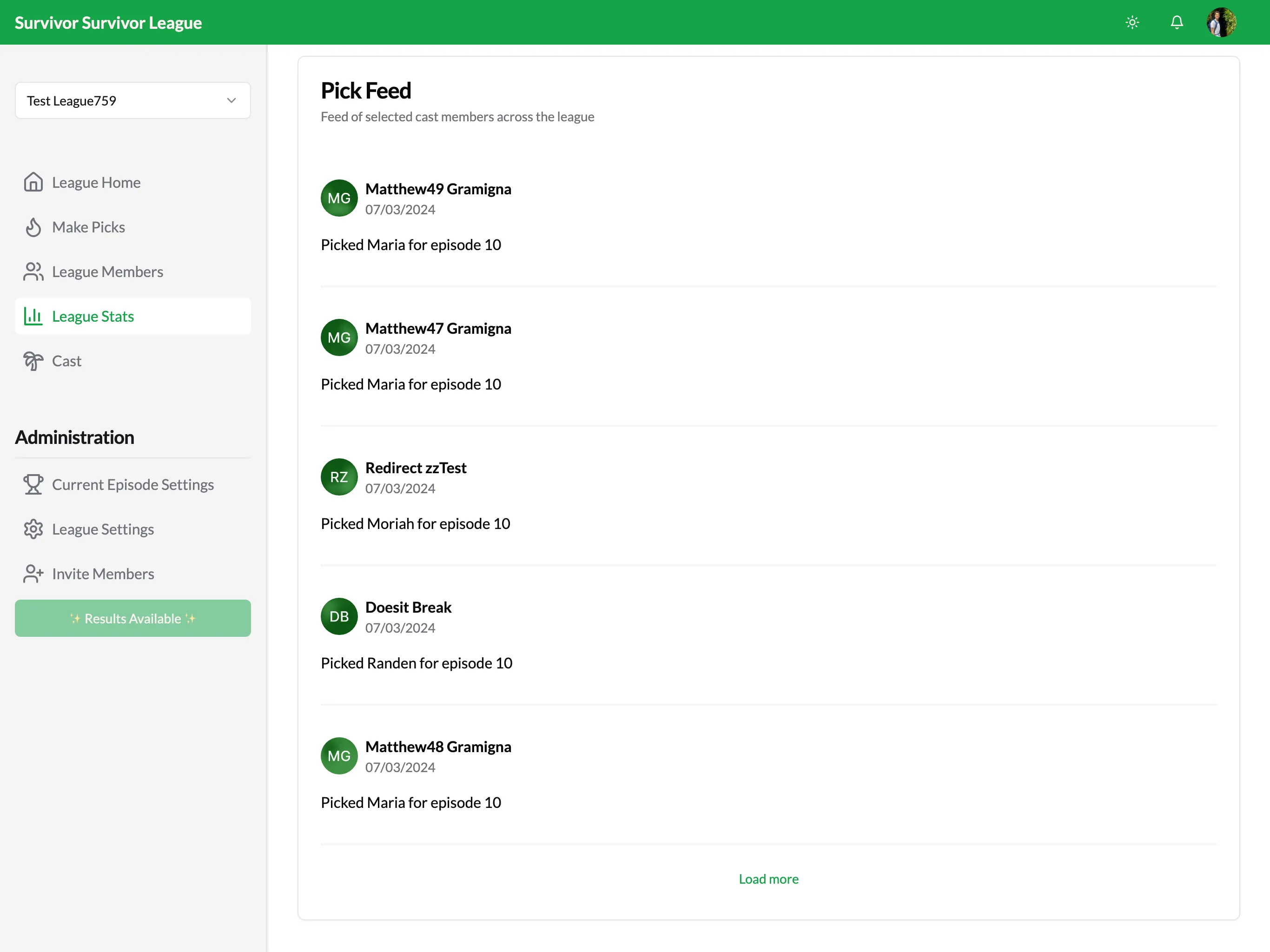The image size is (1270, 952).
Task: Click Doesit Break profile avatar
Action: coord(338,617)
